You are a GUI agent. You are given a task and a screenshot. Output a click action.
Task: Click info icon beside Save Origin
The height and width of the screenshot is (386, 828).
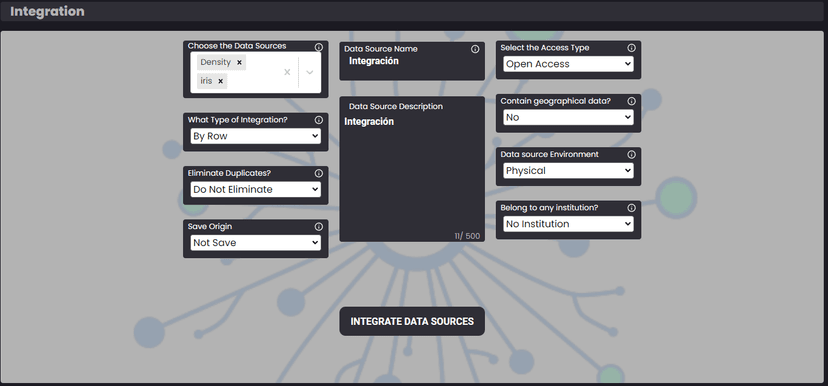(318, 227)
